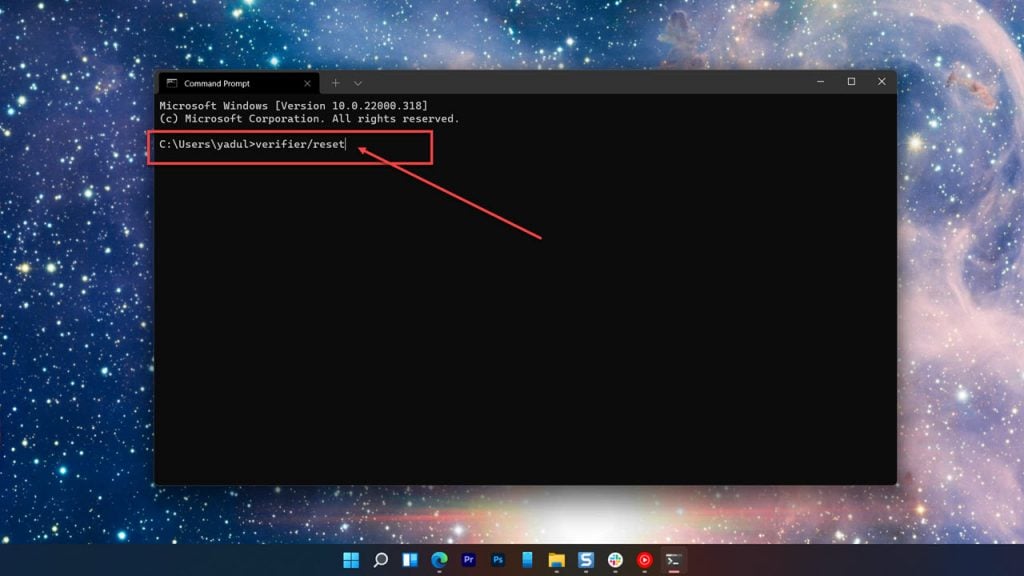The image size is (1024, 576).
Task: Open the Windows Start menu
Action: point(351,560)
